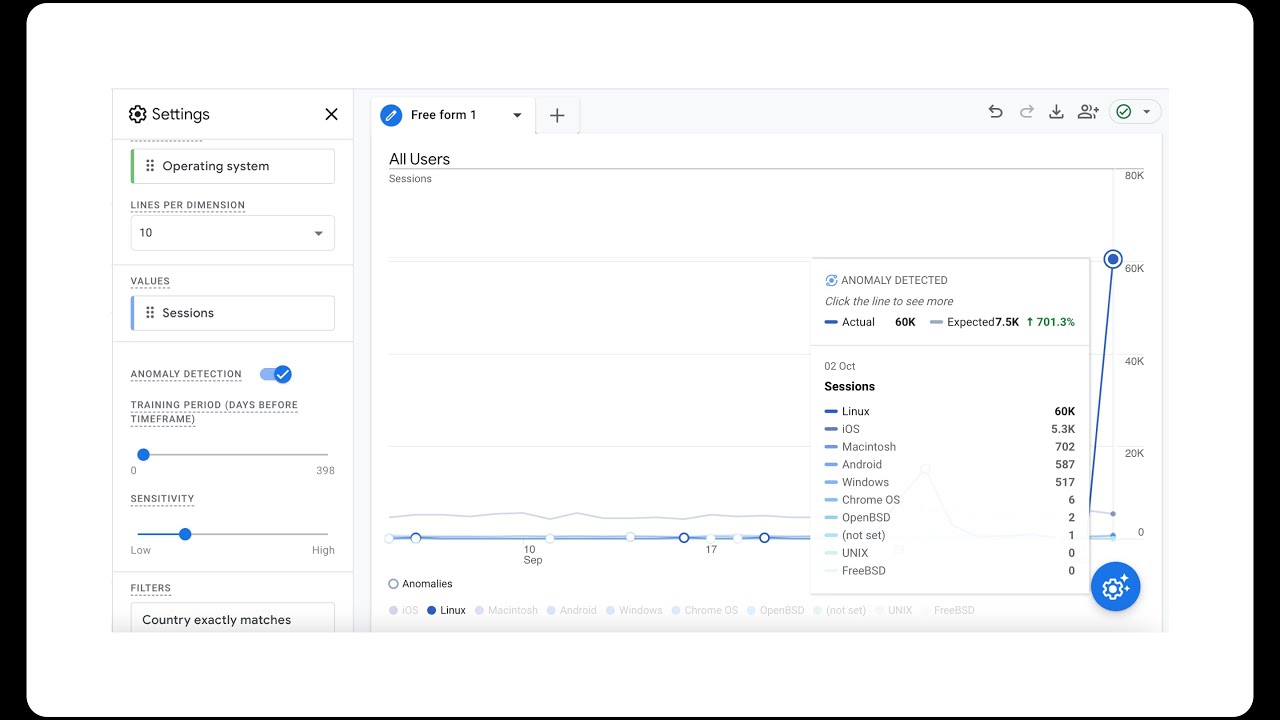Toggle (not set) series in chart legend
Image resolution: width=1280 pixels, height=720 pixels.
click(x=839, y=610)
